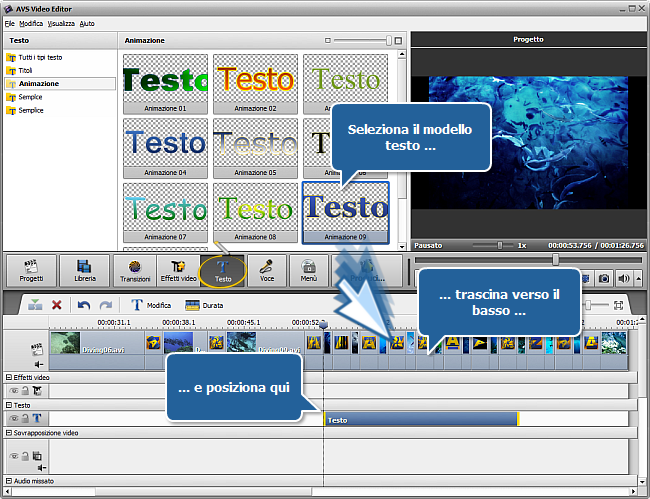The height and width of the screenshot is (499, 650).
Task: Switch to the Transizioni panel
Action: point(135,270)
